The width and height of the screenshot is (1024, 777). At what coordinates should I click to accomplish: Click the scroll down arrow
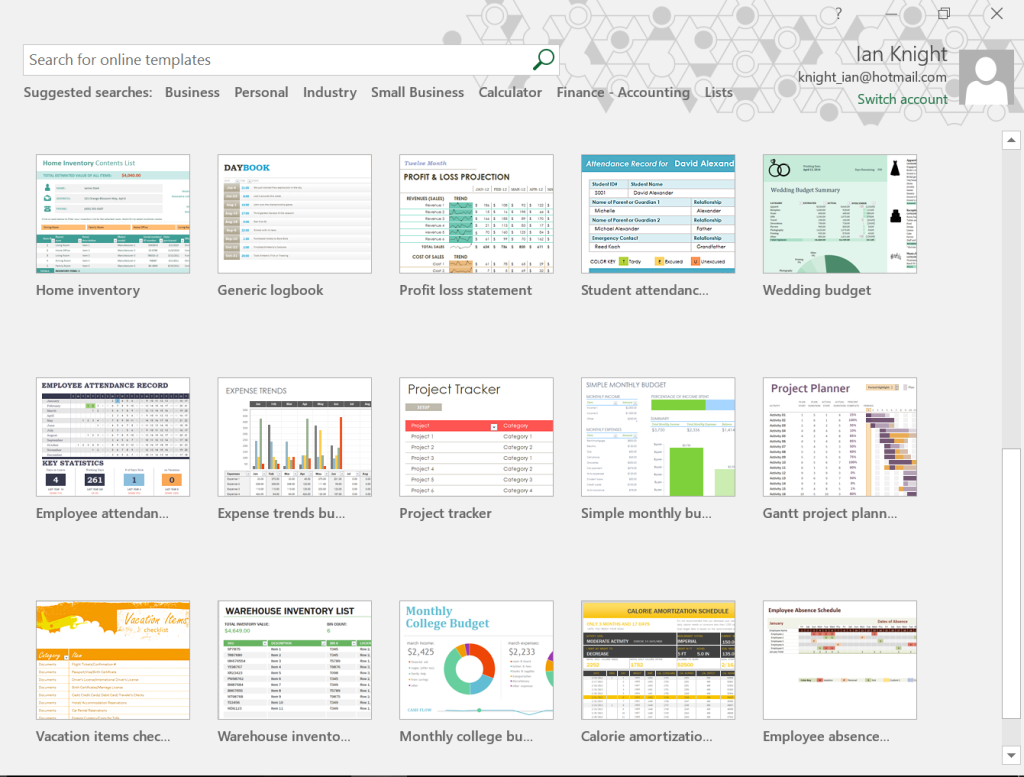coord(1011,755)
